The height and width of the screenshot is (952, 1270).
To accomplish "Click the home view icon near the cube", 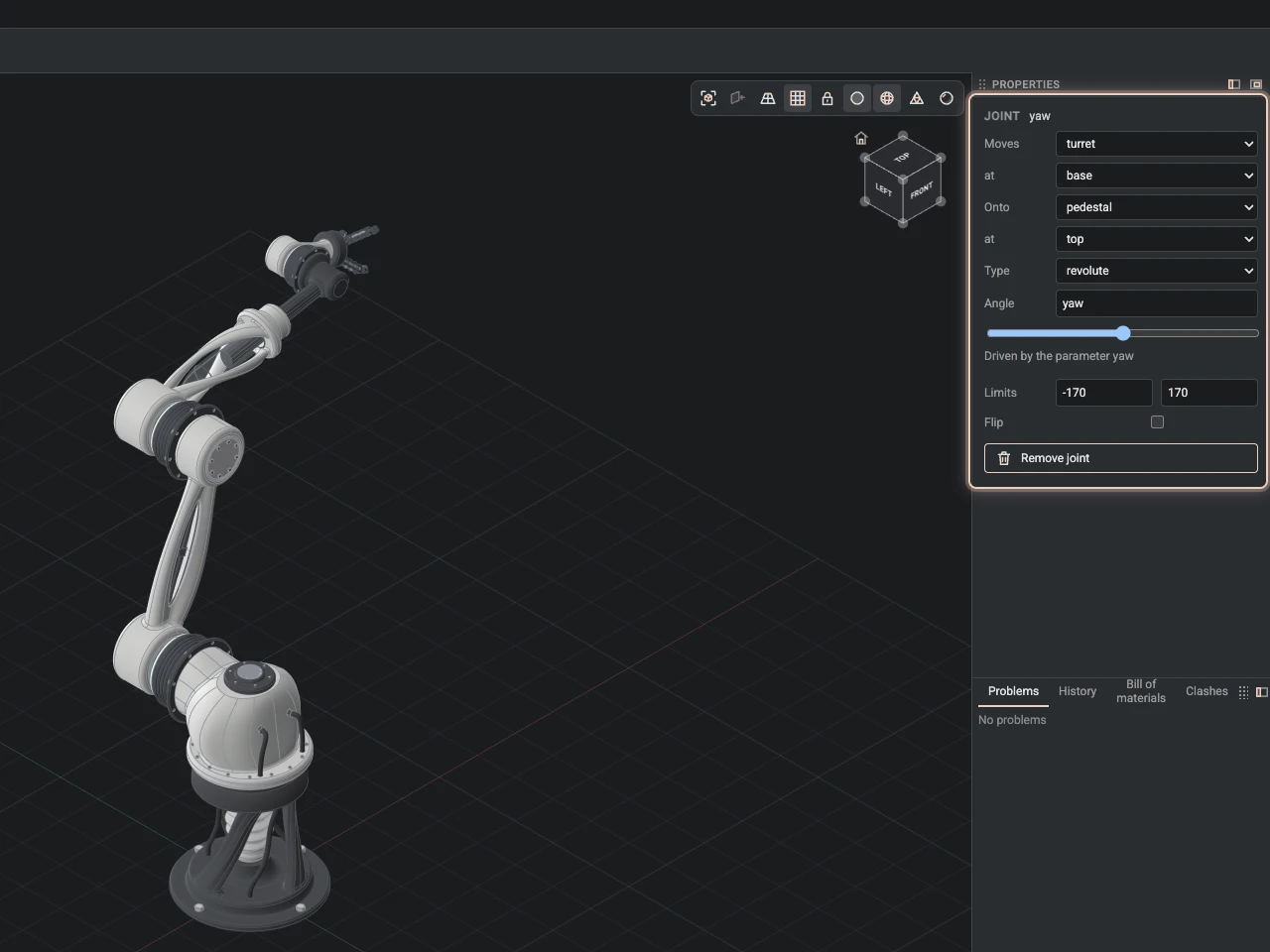I will [861, 139].
